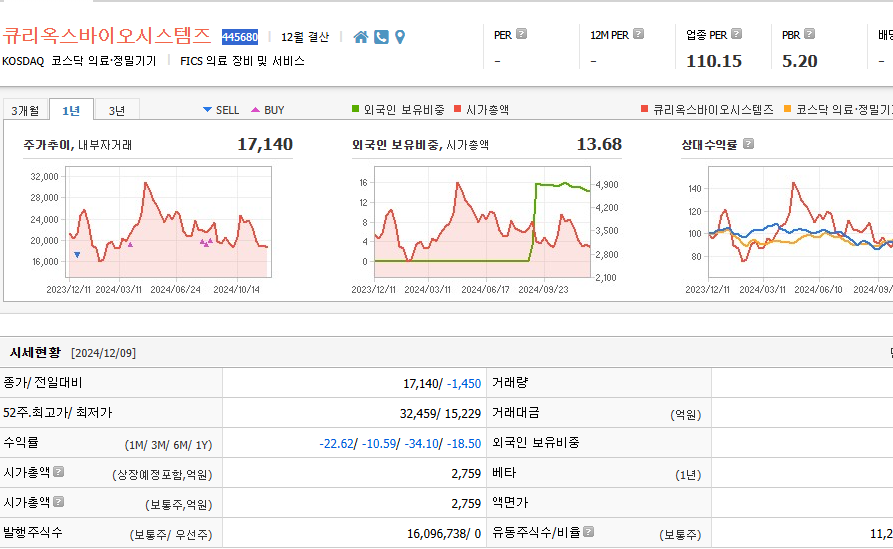Click blue SELL marker on price chart
Screen dimensions: 893x549
tap(77, 255)
